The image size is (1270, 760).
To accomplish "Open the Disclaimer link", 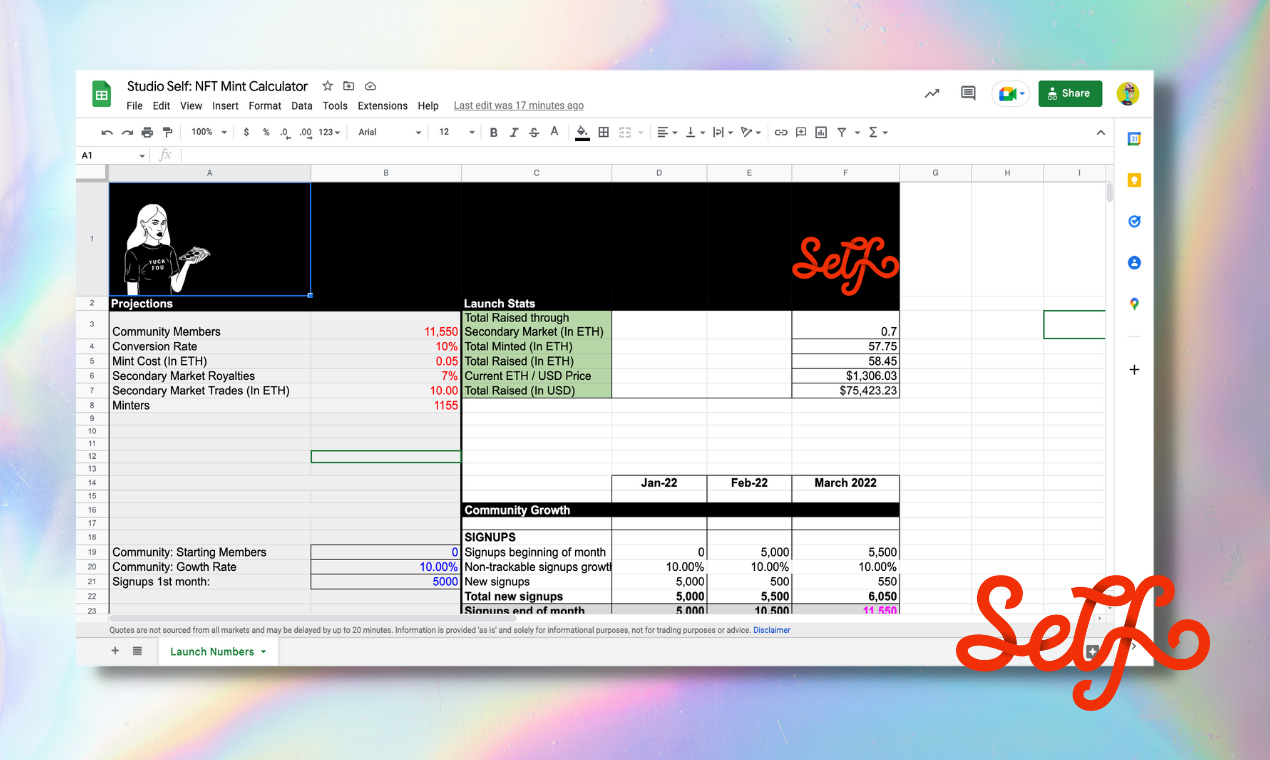I will 772,630.
